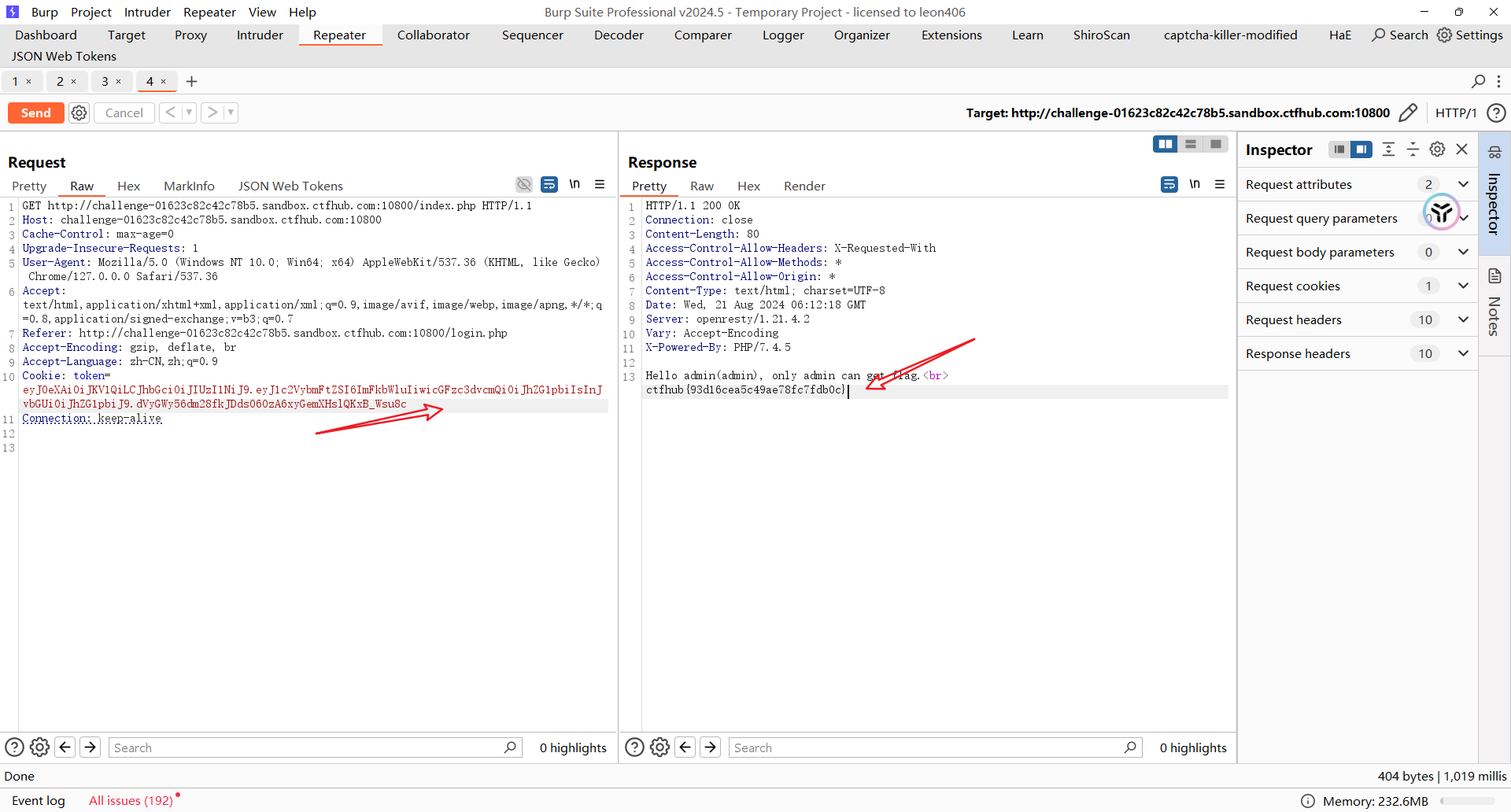The image size is (1511, 812).
Task: Jump to previous Request search match
Action: 65,747
